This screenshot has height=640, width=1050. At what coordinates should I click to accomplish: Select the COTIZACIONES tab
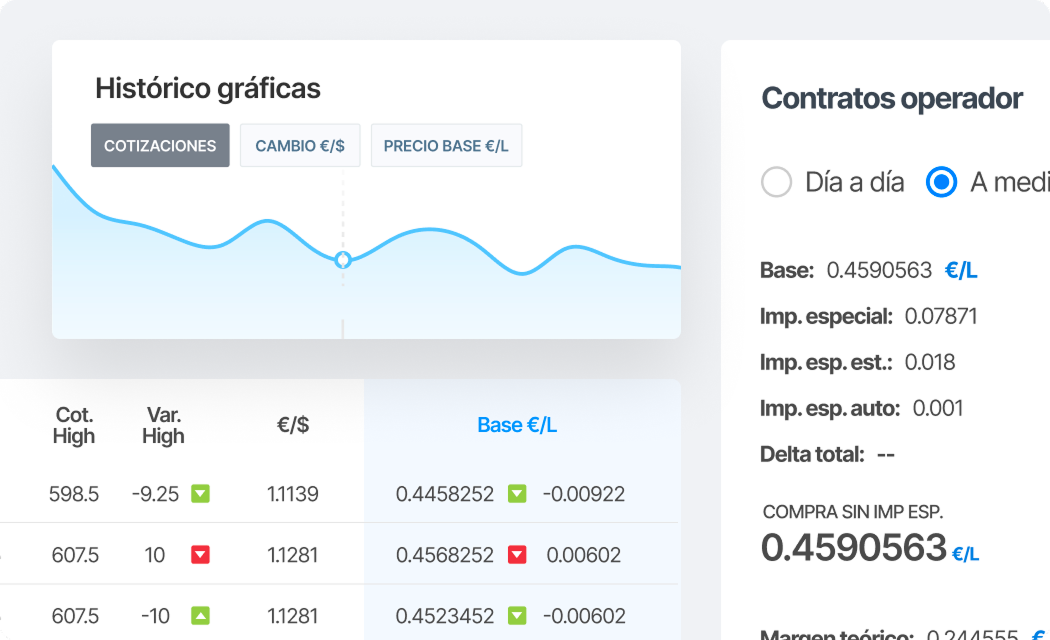coord(160,145)
